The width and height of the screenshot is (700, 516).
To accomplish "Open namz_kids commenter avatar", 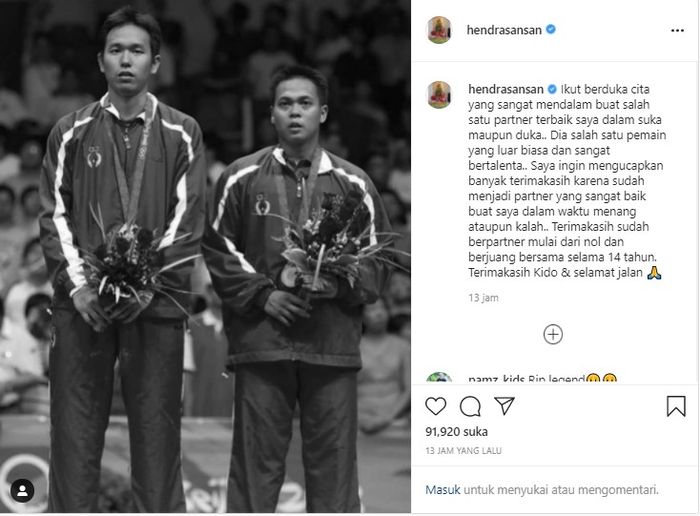I will [439, 378].
